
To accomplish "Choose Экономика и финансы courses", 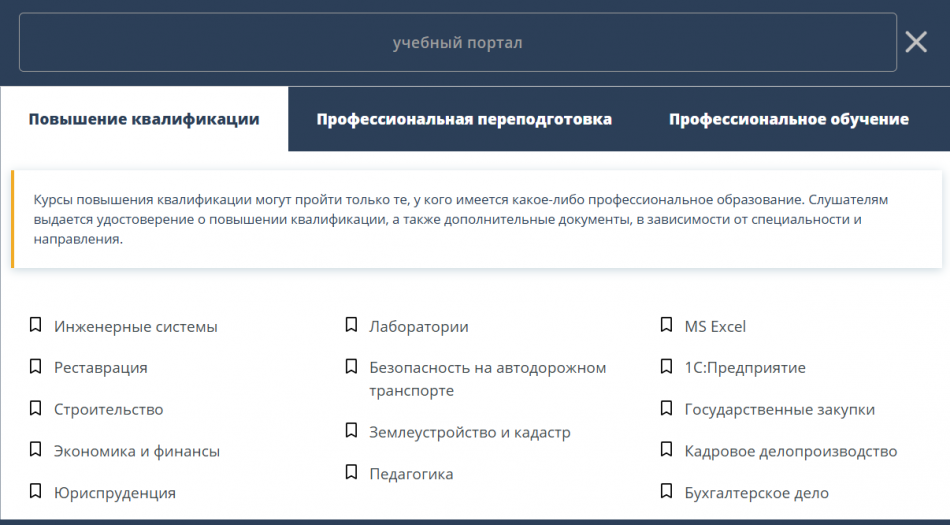I will tap(137, 451).
